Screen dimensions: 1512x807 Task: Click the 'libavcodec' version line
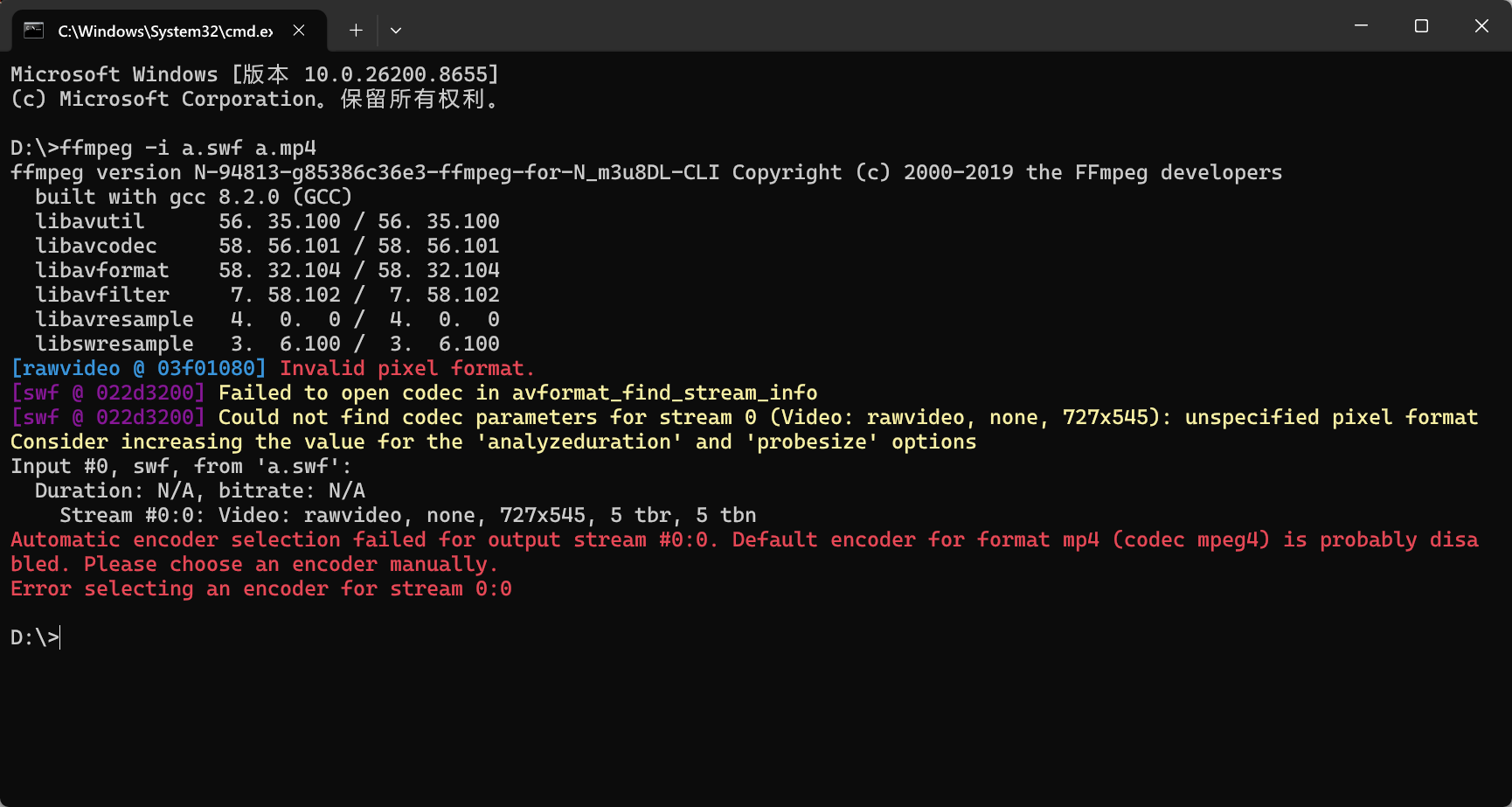point(267,246)
